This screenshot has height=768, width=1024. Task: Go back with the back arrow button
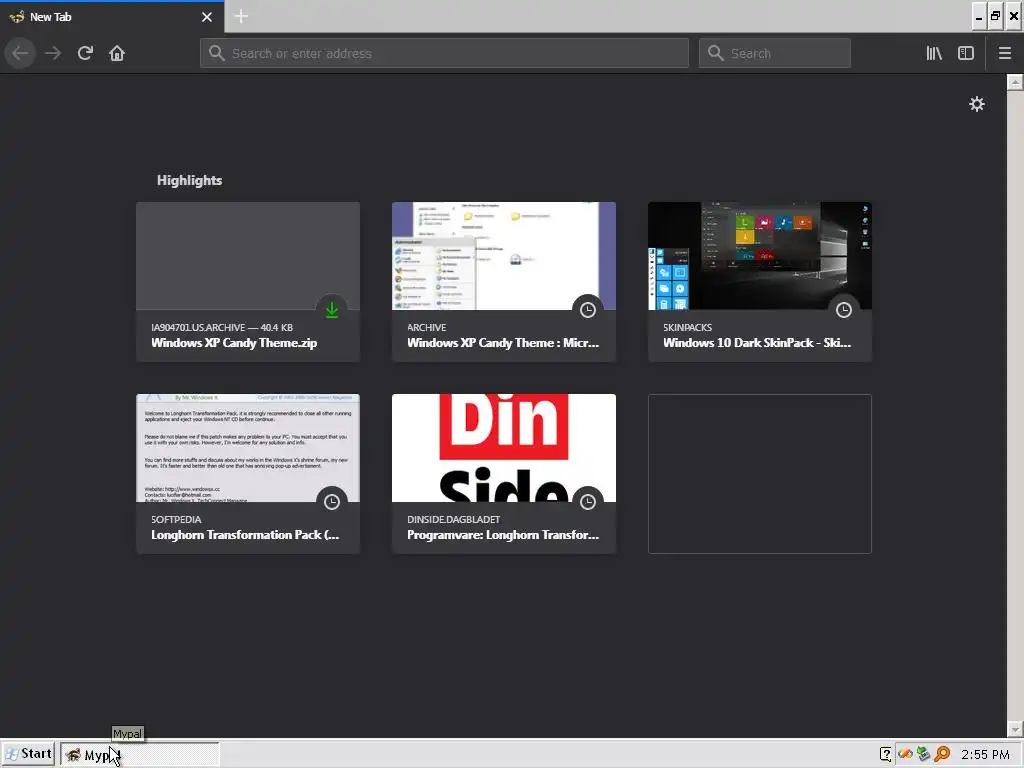click(20, 53)
